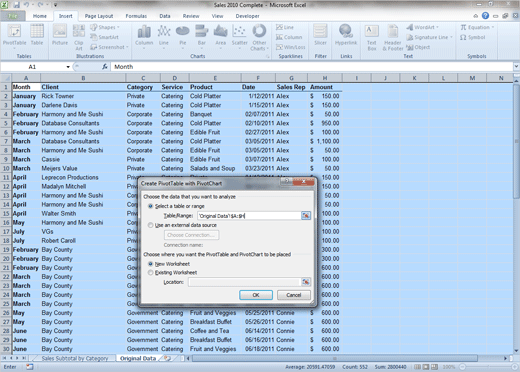Viewport: 520px width, 372px height.
Task: Insert a Symbol
Action: (x=473, y=37)
